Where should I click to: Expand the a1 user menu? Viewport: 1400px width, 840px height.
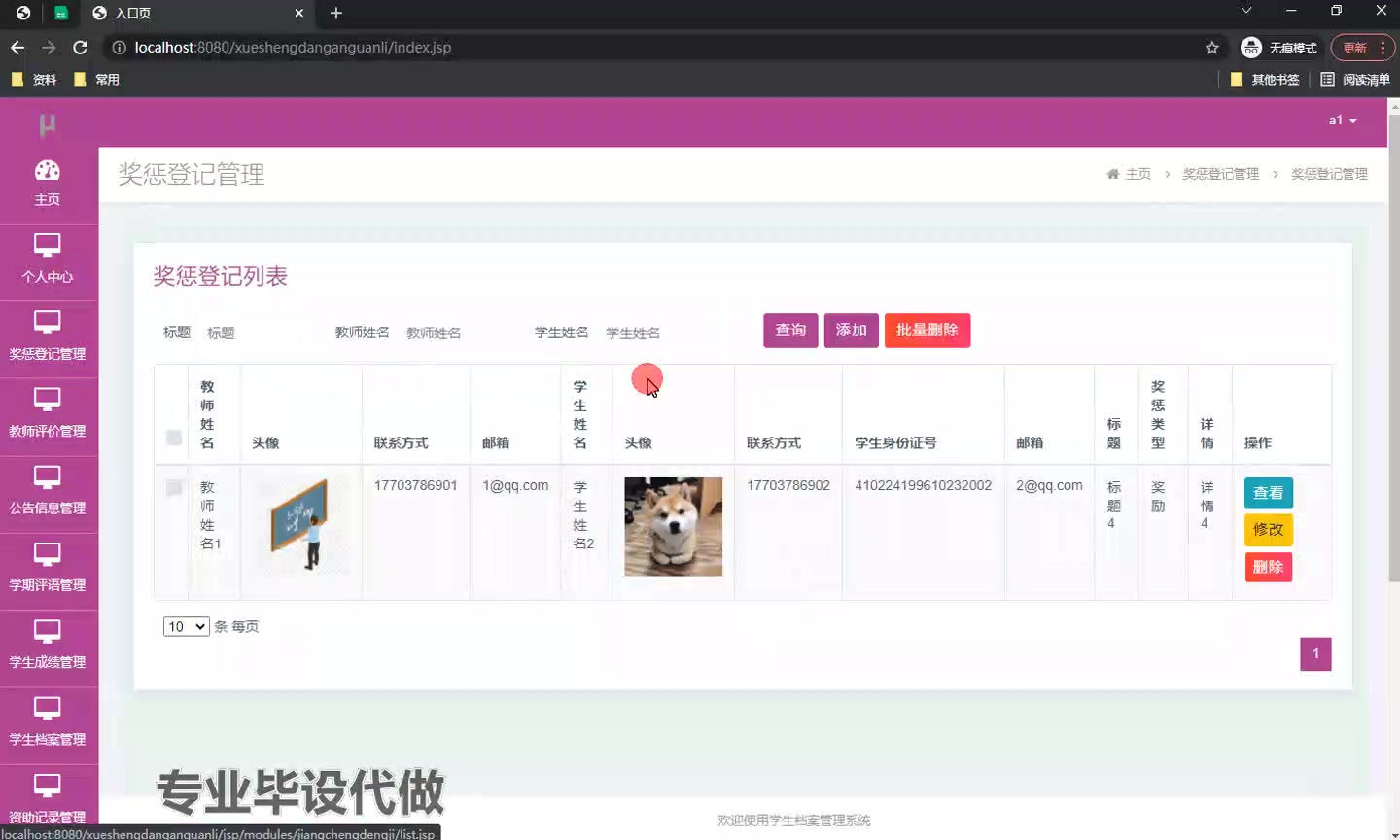click(x=1341, y=120)
